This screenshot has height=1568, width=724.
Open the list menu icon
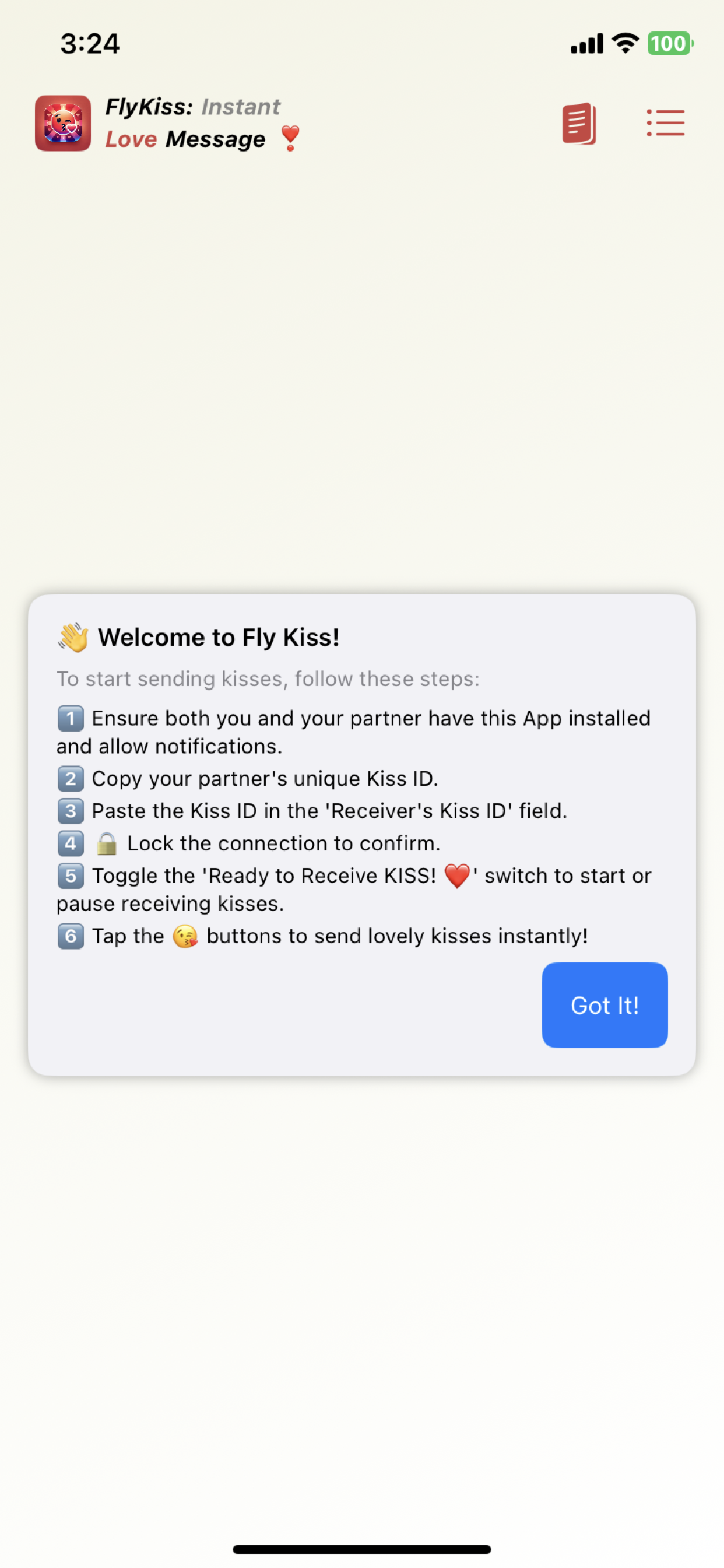click(665, 123)
